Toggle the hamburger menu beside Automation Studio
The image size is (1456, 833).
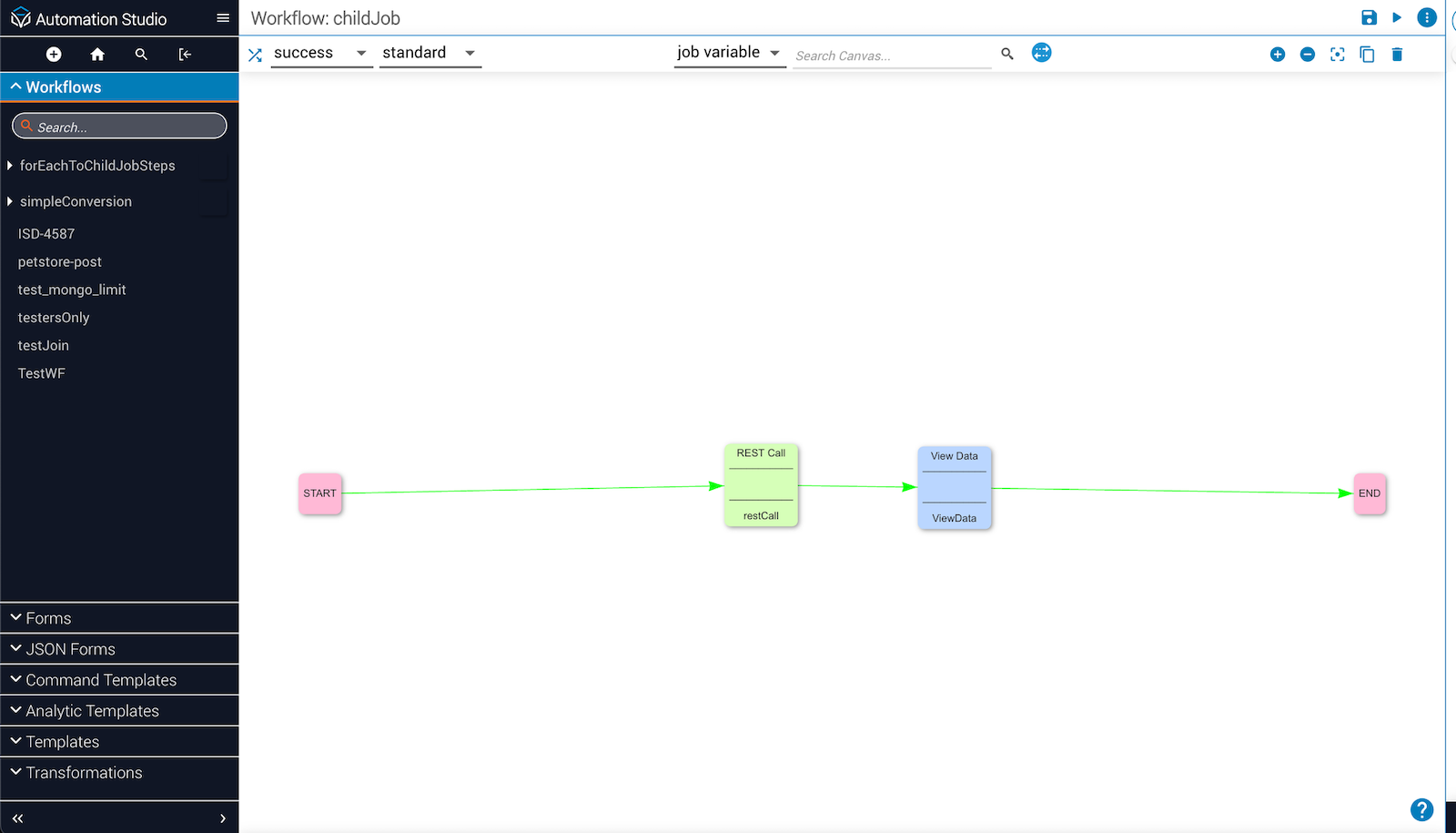click(223, 18)
